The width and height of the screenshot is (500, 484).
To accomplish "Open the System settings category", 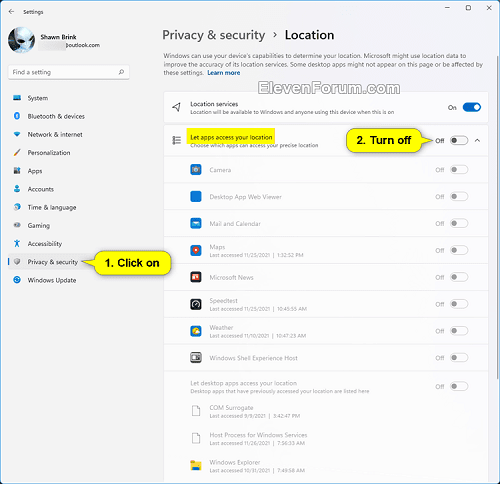I will tap(68, 98).
